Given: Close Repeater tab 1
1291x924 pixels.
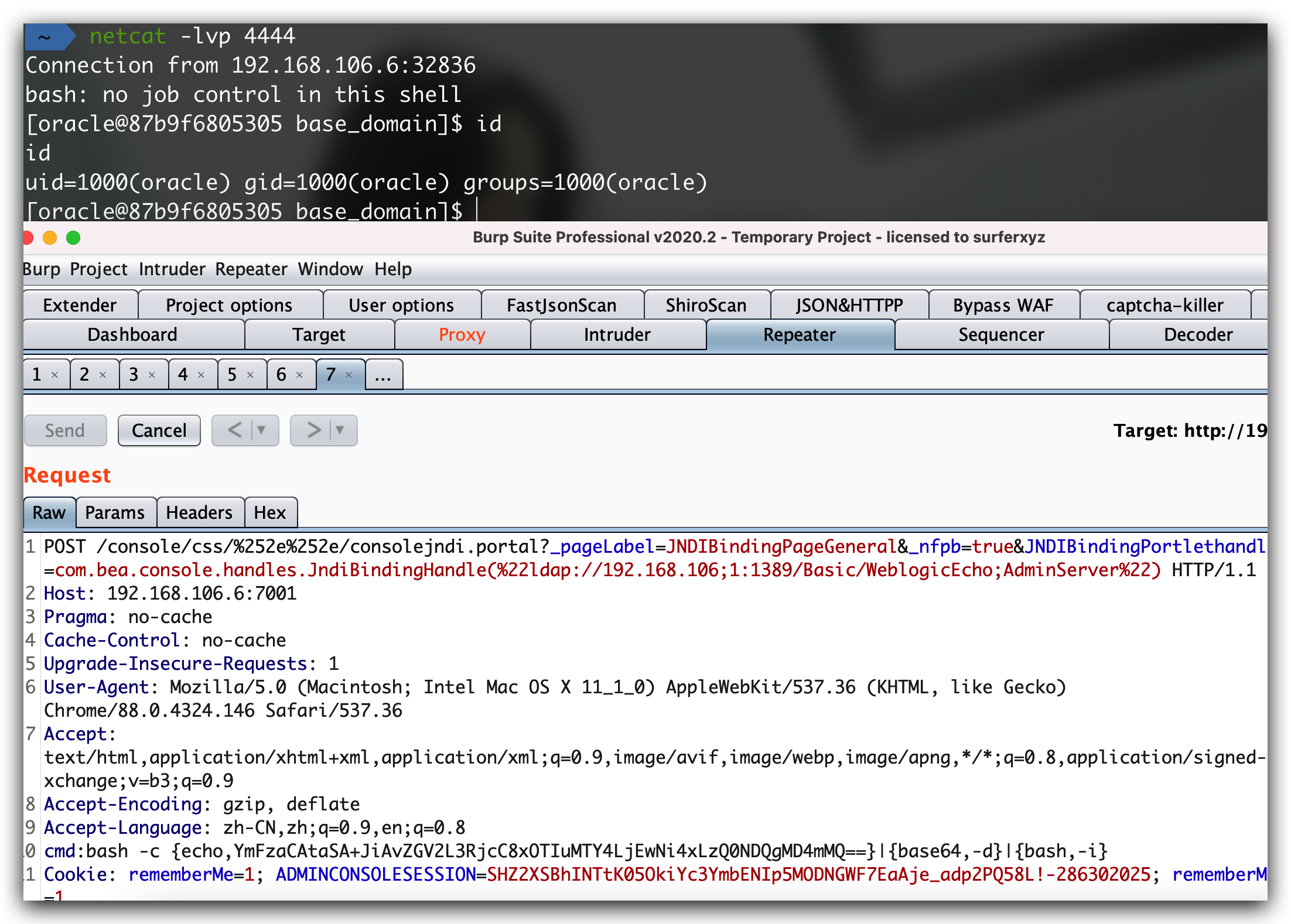Looking at the screenshot, I should (54, 375).
